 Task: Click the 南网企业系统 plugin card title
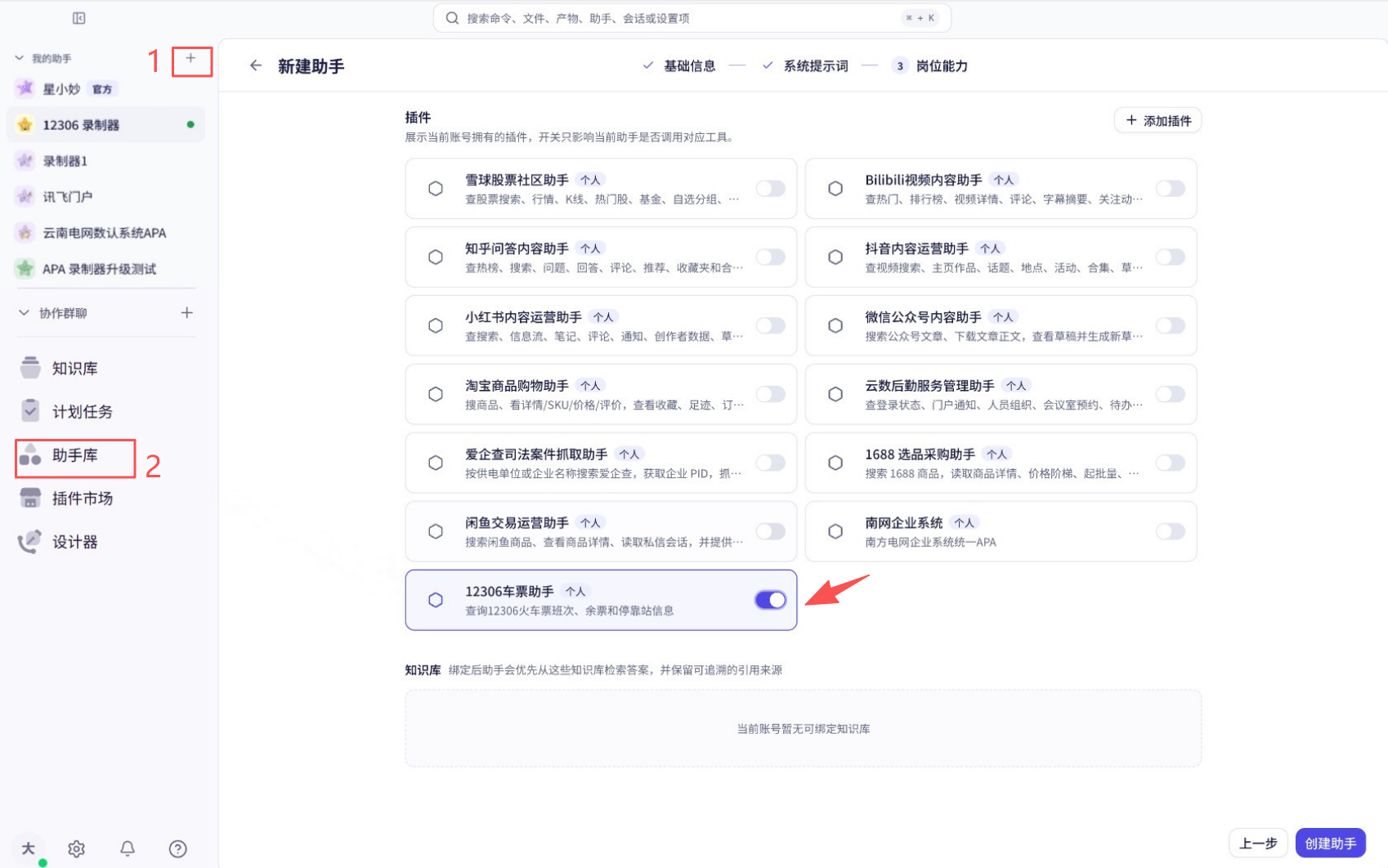[x=903, y=523]
